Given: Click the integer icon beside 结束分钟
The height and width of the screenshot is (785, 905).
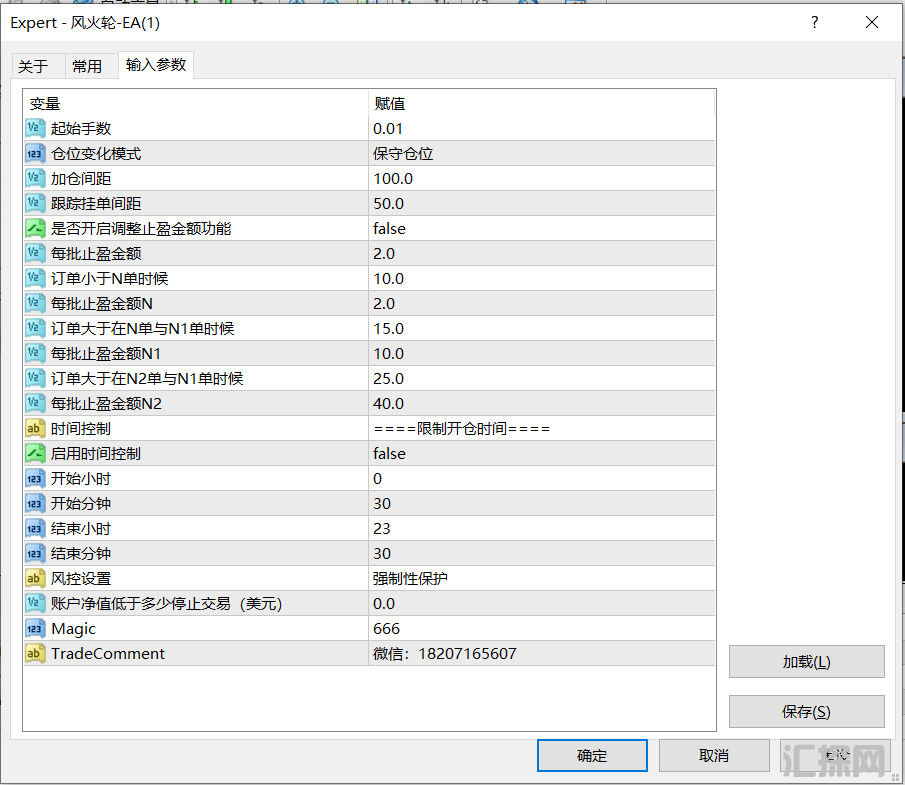Looking at the screenshot, I should click(35, 554).
